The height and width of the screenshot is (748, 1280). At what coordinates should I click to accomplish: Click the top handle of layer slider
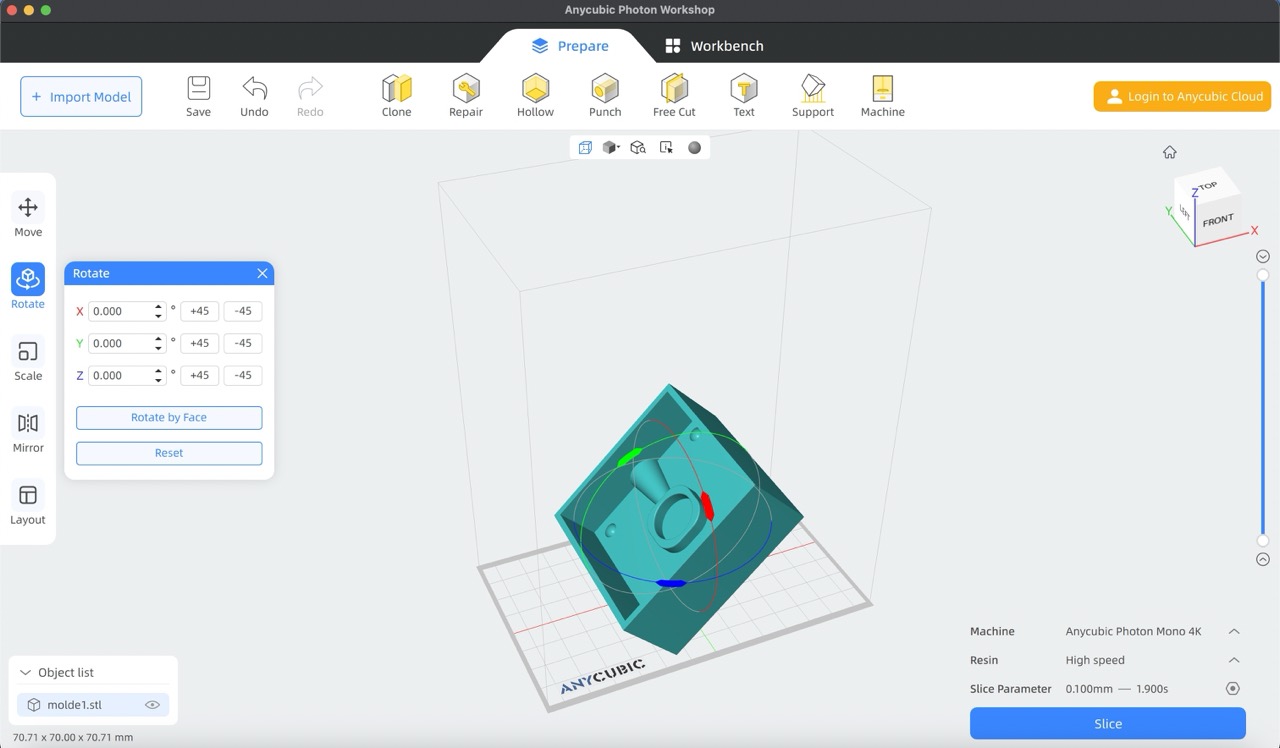(1262, 275)
